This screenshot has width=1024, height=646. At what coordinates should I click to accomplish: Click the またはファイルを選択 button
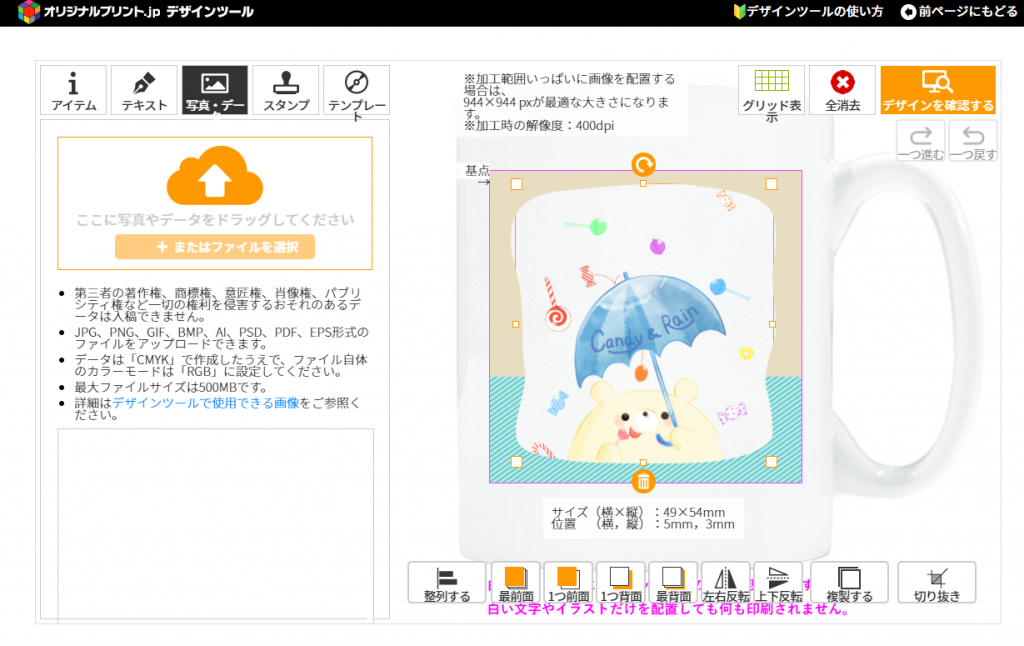pyautogui.click(x=215, y=247)
